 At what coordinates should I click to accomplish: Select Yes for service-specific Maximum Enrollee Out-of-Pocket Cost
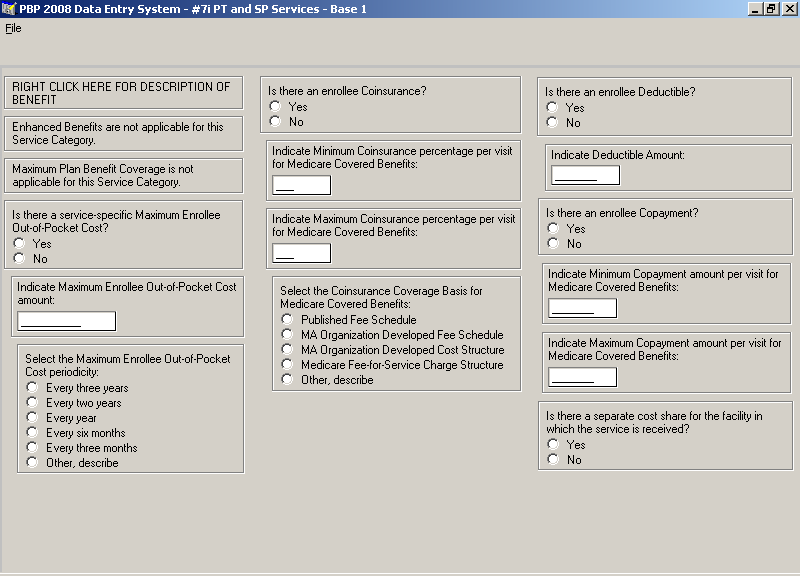point(19,243)
